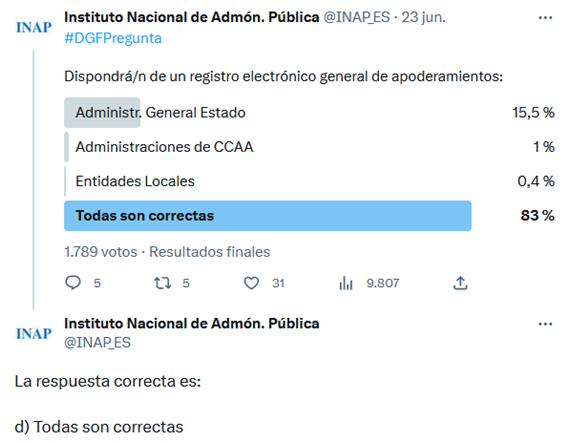Open the 23 jun. tweet date link
This screenshot has height=443, width=570.
423,17
